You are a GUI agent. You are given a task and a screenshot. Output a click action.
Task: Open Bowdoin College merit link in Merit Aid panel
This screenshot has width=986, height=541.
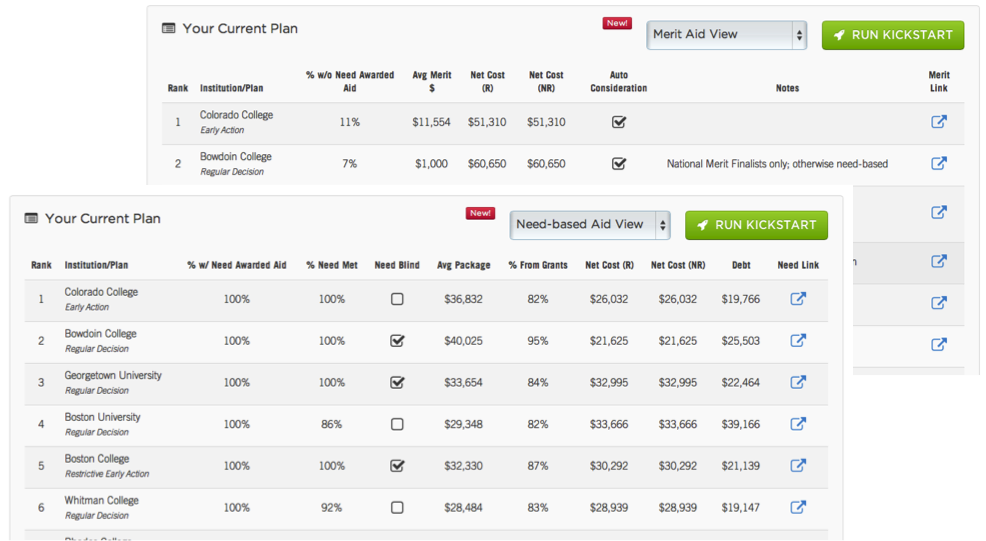tap(939, 163)
